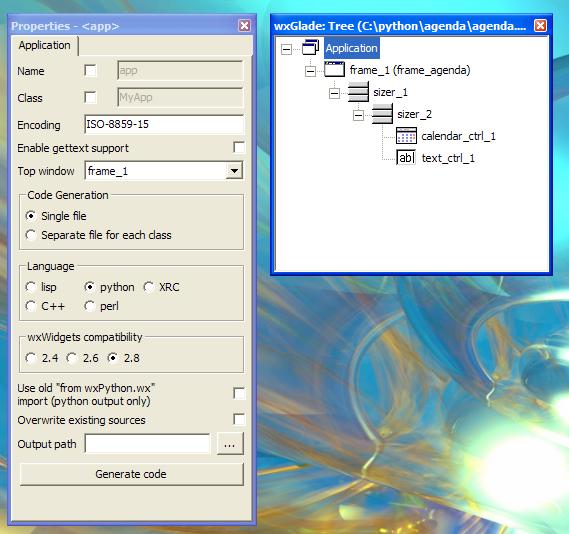Click the Encoding text field
This screenshot has height=534, width=569.
pyautogui.click(x=164, y=124)
